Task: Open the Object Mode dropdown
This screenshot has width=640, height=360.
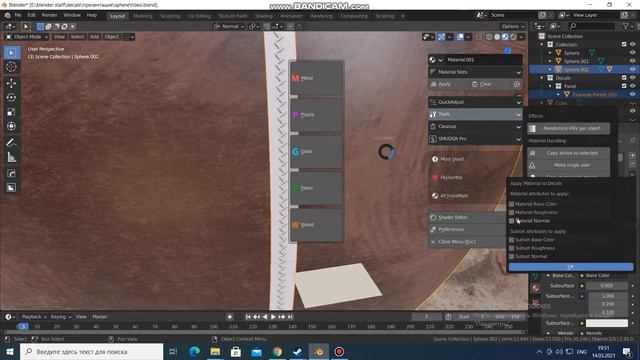Action: click(27, 37)
